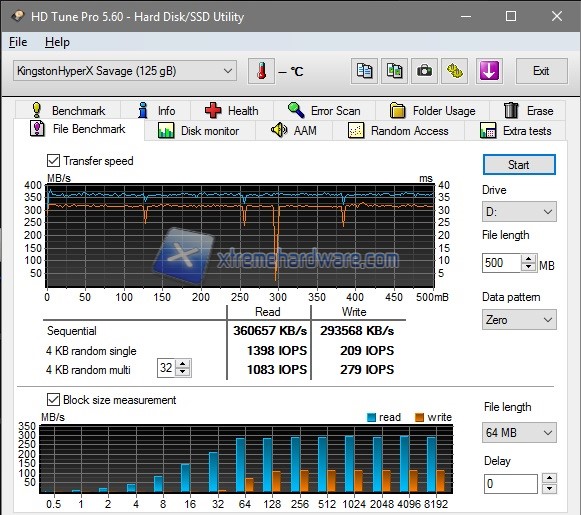Switch to the AAM tab
The image size is (581, 515).
[294, 131]
